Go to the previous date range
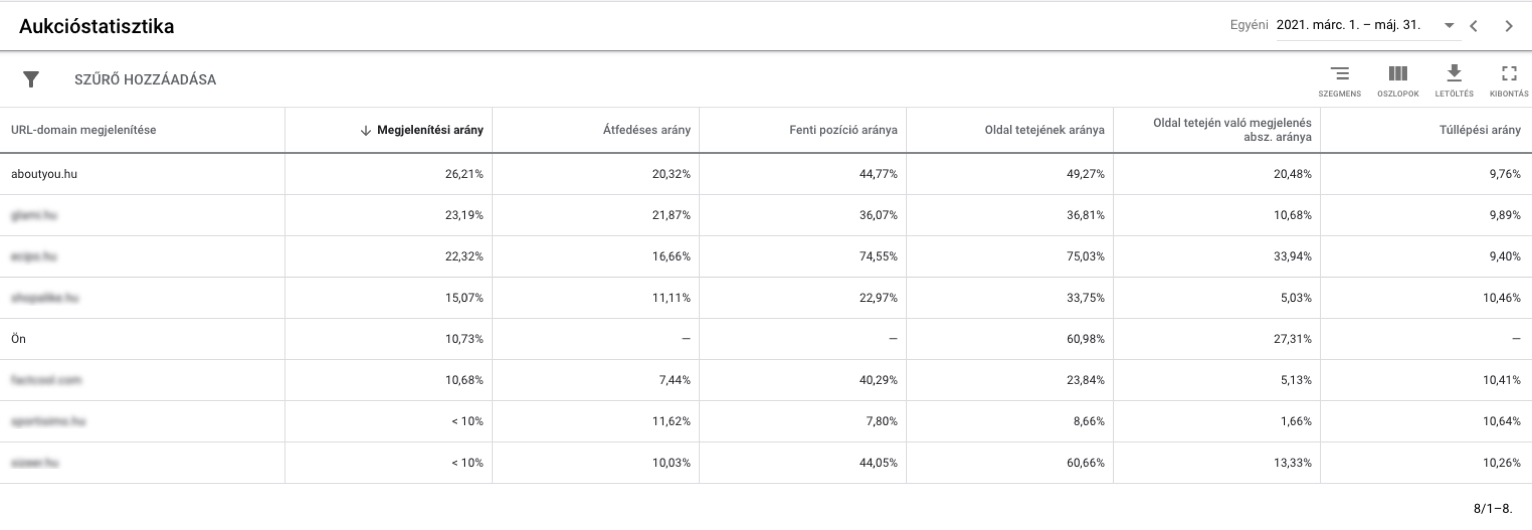The width and height of the screenshot is (1532, 530). (x=1473, y=26)
